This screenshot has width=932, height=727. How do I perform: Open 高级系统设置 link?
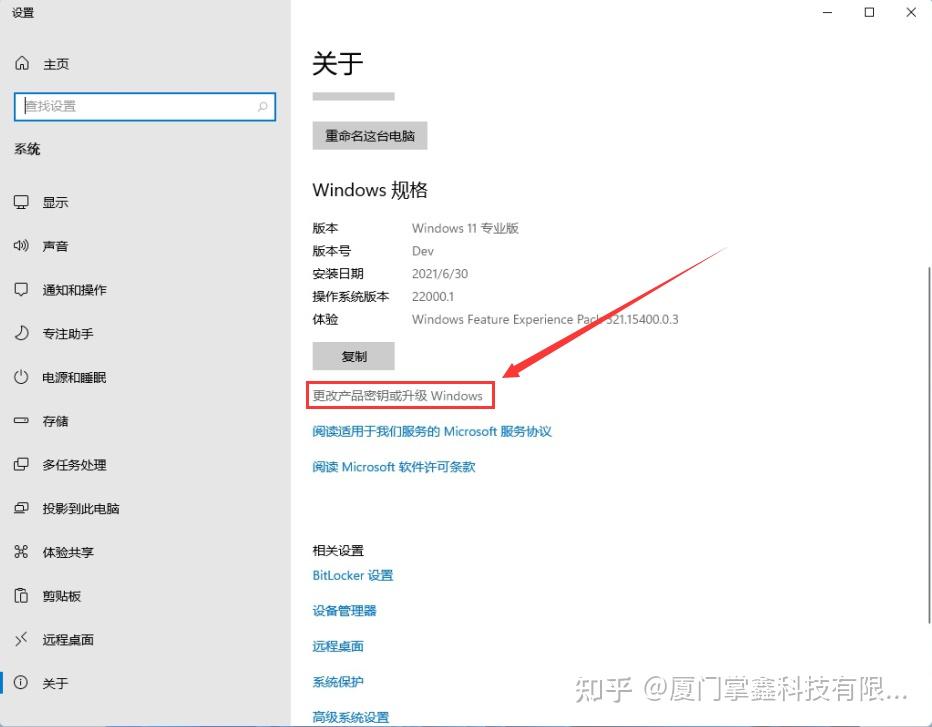point(351,717)
